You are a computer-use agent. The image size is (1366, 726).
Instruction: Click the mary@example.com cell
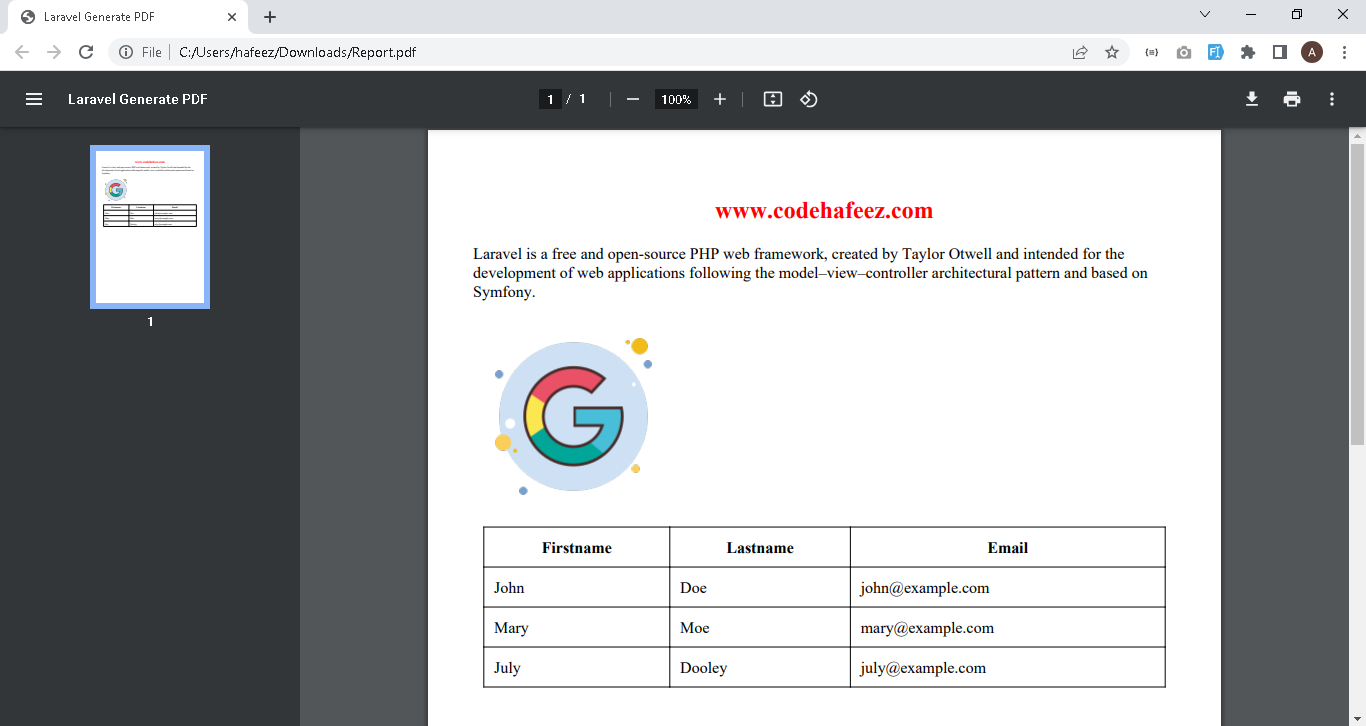[1008, 628]
